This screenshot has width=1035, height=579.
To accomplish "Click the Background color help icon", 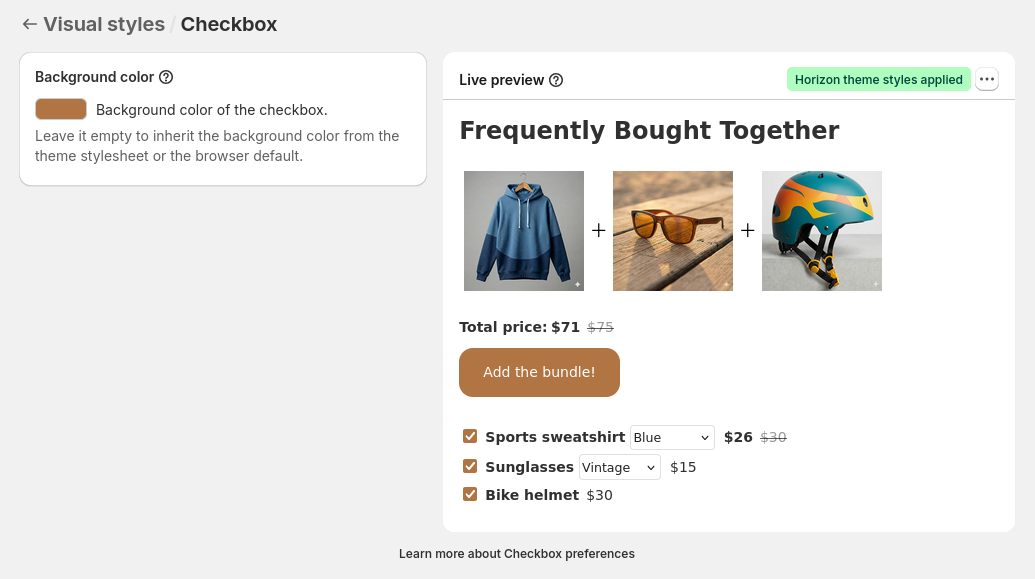I will [x=167, y=77].
